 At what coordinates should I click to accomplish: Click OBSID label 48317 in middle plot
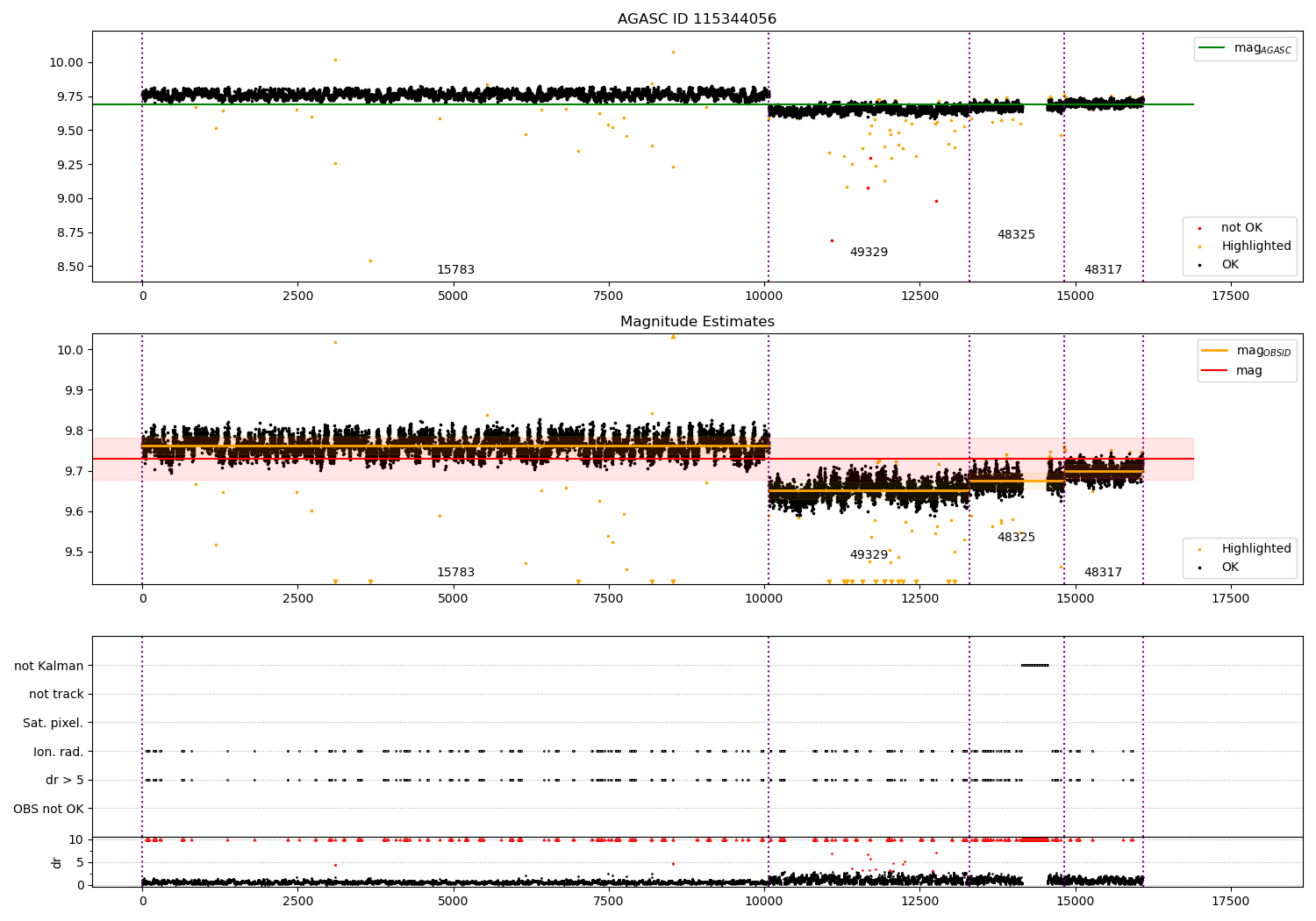[1103, 573]
